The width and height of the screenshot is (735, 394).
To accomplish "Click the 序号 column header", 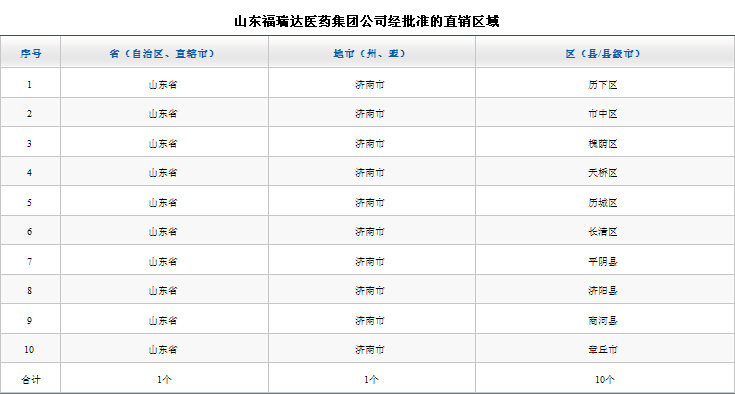I will (30, 53).
